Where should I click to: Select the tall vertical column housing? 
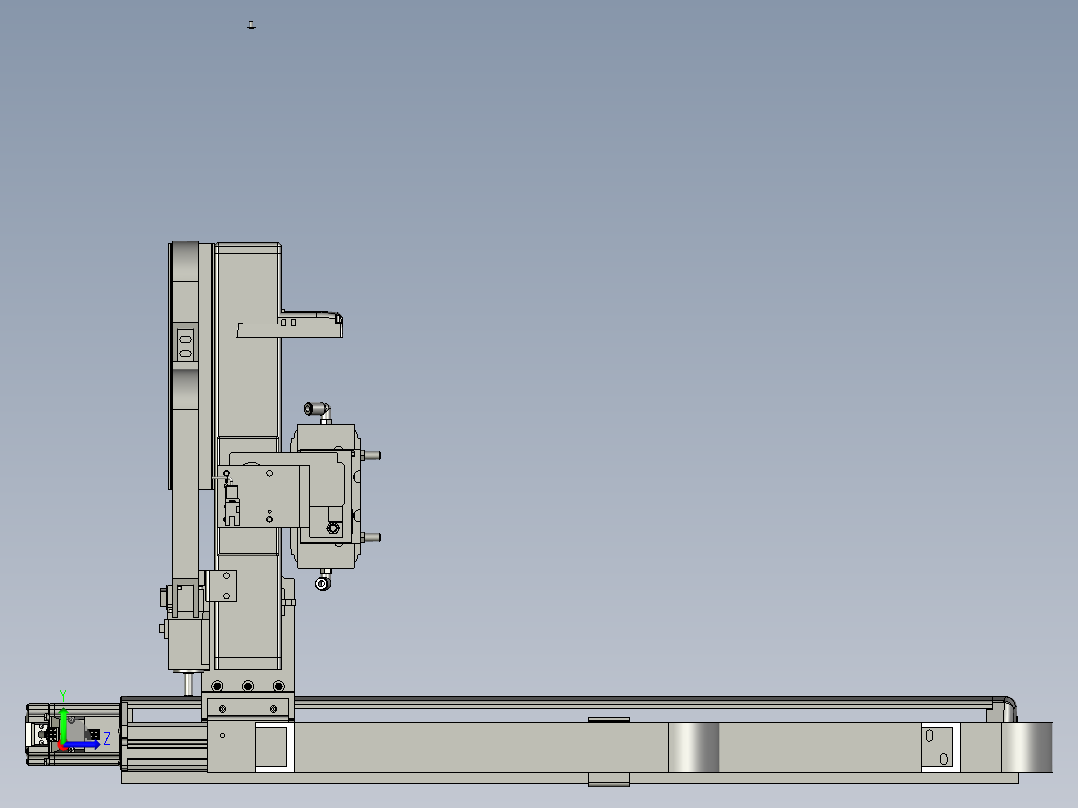point(248,456)
